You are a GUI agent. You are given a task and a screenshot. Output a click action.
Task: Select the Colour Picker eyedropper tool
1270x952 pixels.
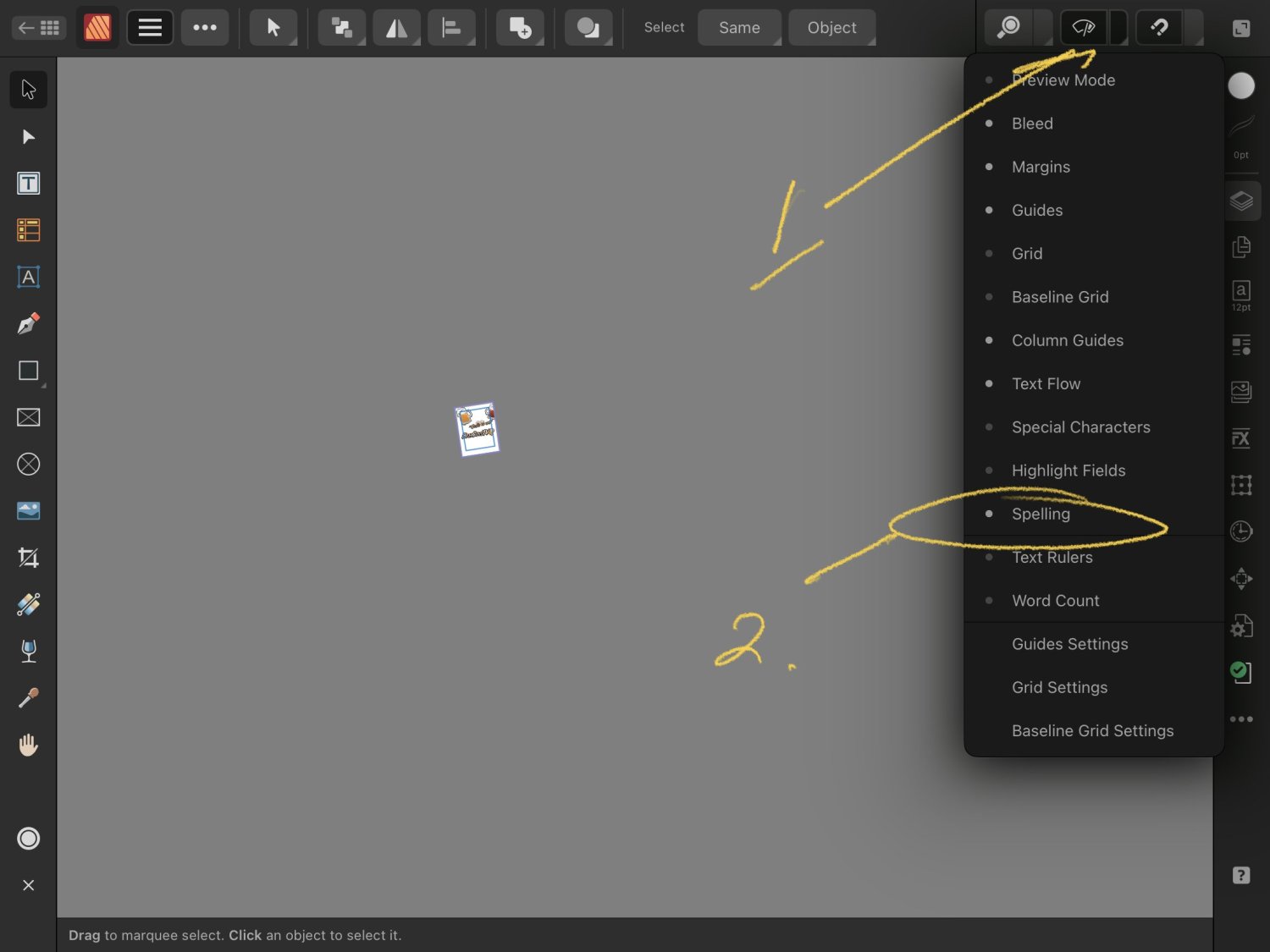pos(28,697)
